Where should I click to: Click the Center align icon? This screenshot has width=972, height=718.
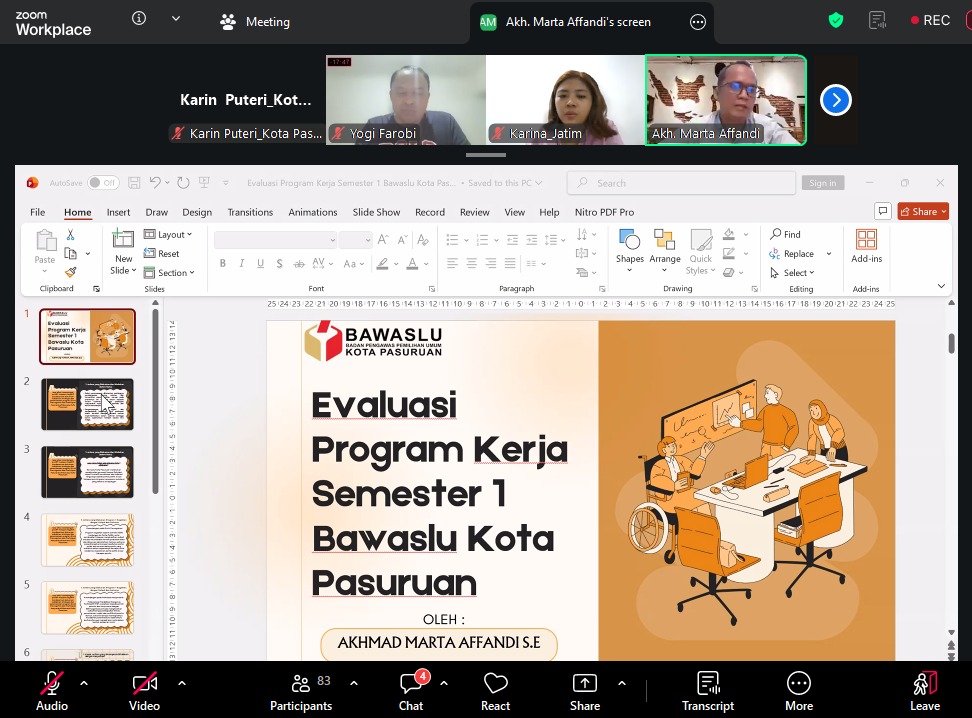coord(471,264)
